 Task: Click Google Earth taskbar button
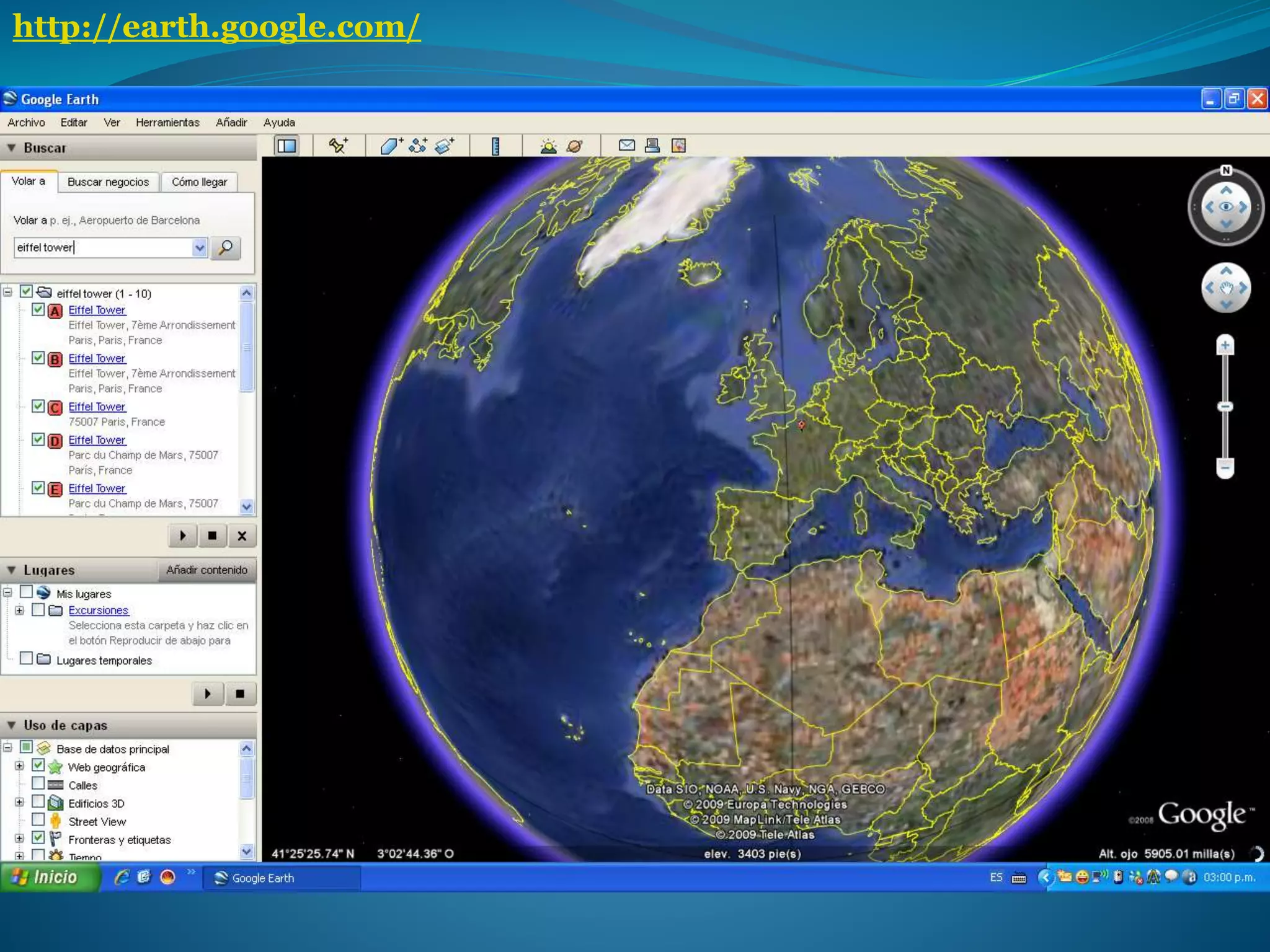pyautogui.click(x=282, y=878)
